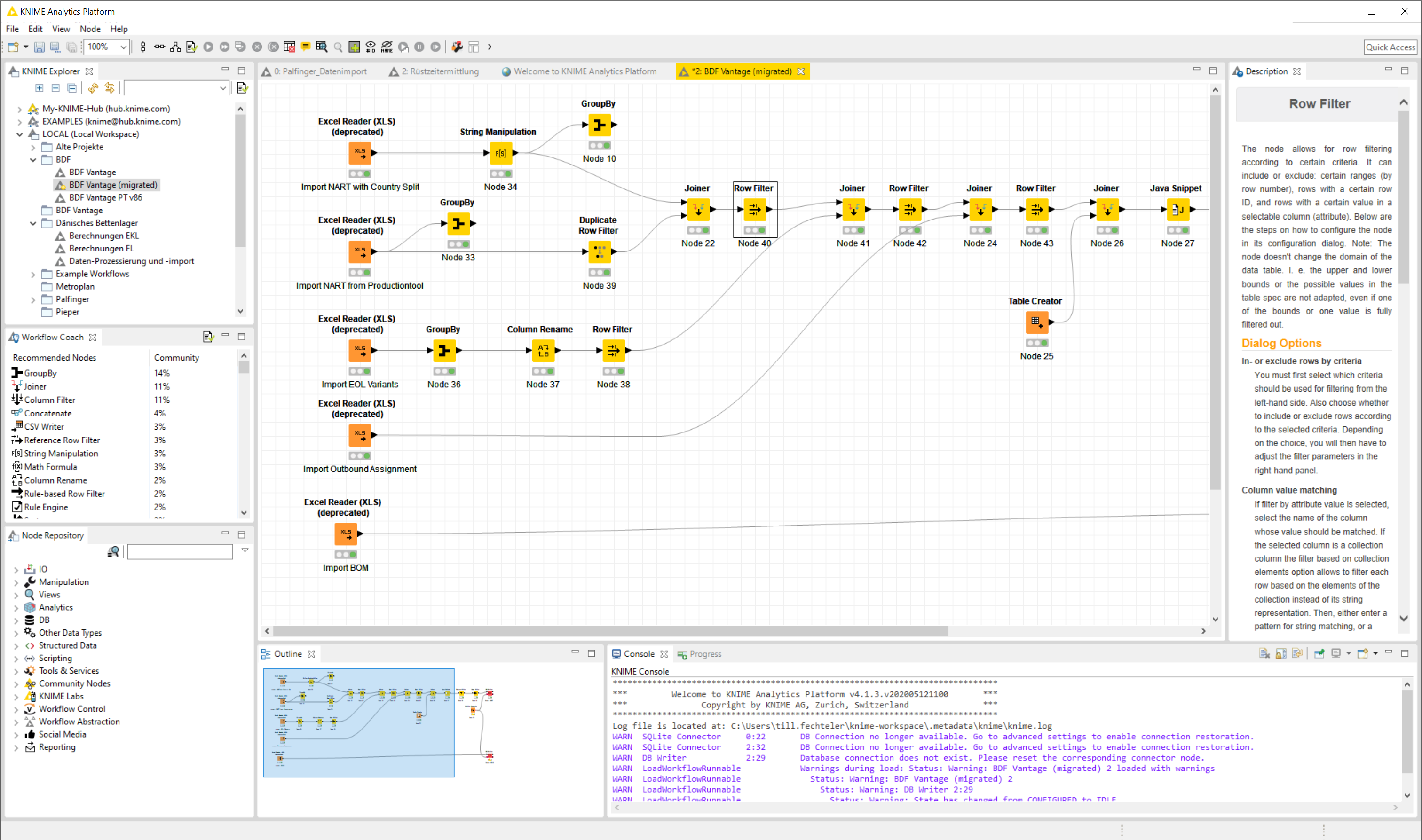The width and height of the screenshot is (1422, 840).
Task: Collapse the LOCAL (Local Workspace) node
Action: click(x=19, y=134)
